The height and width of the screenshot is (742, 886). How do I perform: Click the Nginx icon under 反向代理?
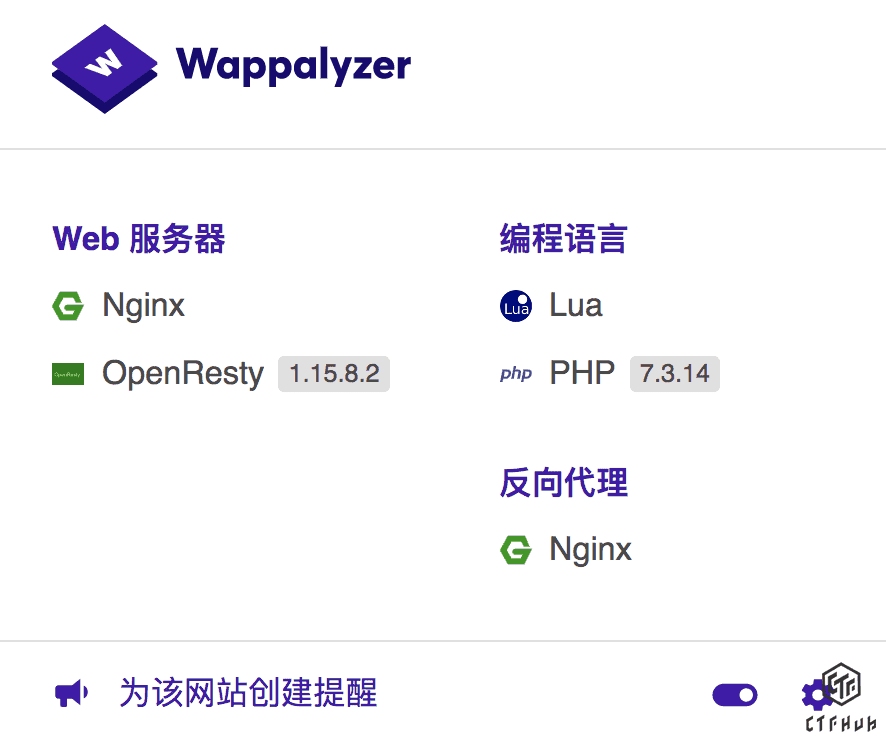click(x=516, y=550)
